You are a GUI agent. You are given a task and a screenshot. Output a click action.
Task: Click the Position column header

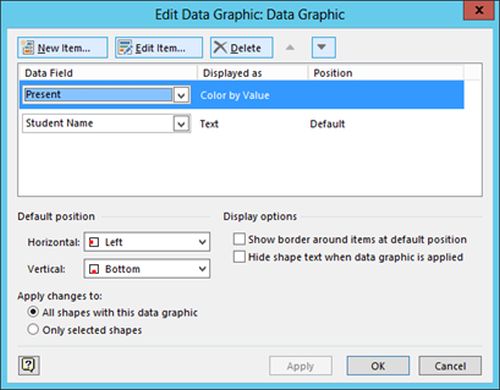[386, 73]
